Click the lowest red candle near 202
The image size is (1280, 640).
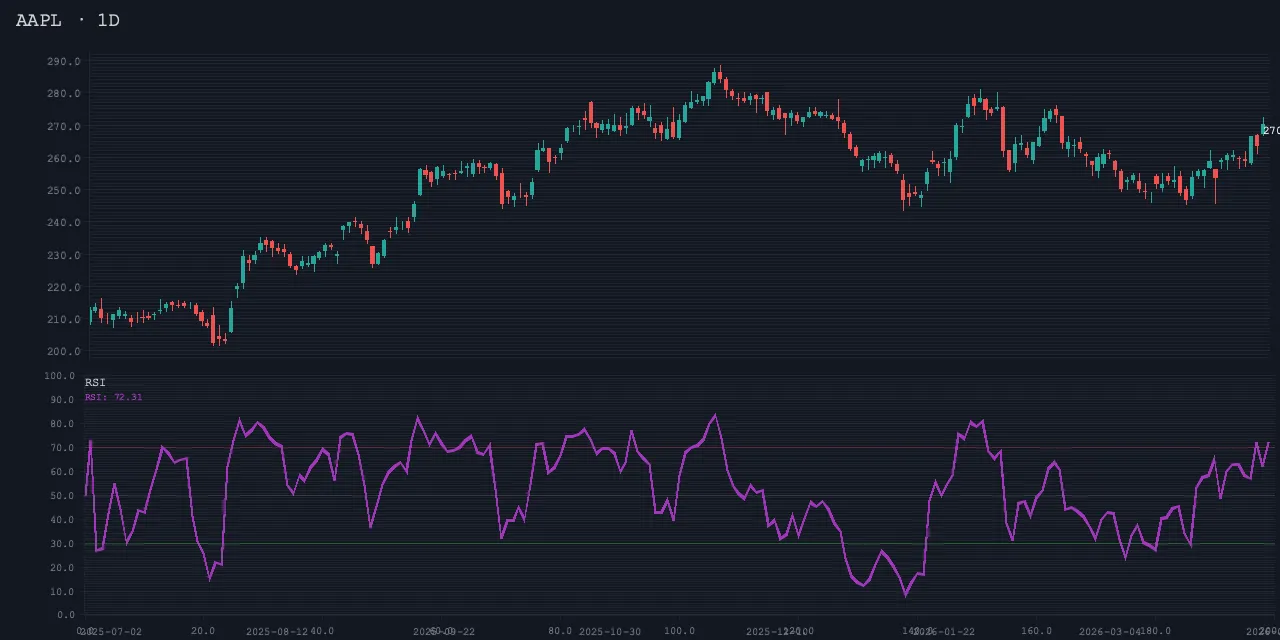(x=214, y=330)
